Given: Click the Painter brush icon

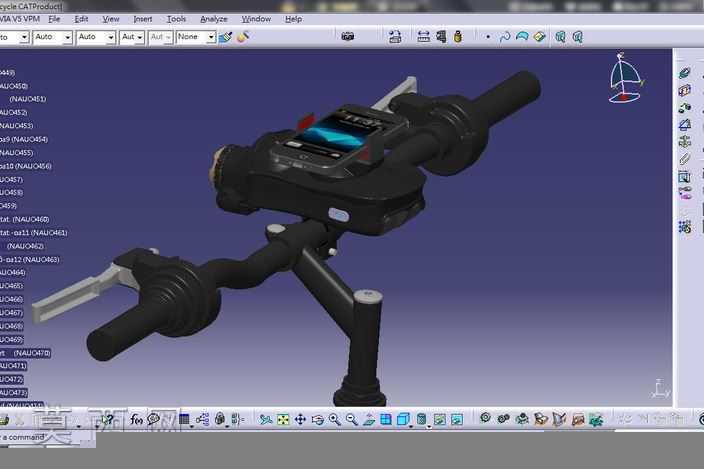Looking at the screenshot, I should [x=225, y=37].
